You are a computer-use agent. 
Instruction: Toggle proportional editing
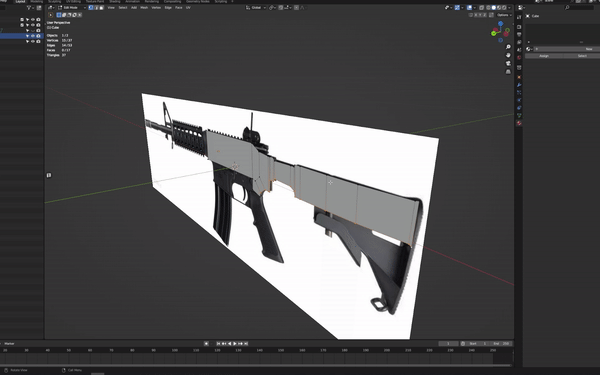pyautogui.click(x=296, y=8)
